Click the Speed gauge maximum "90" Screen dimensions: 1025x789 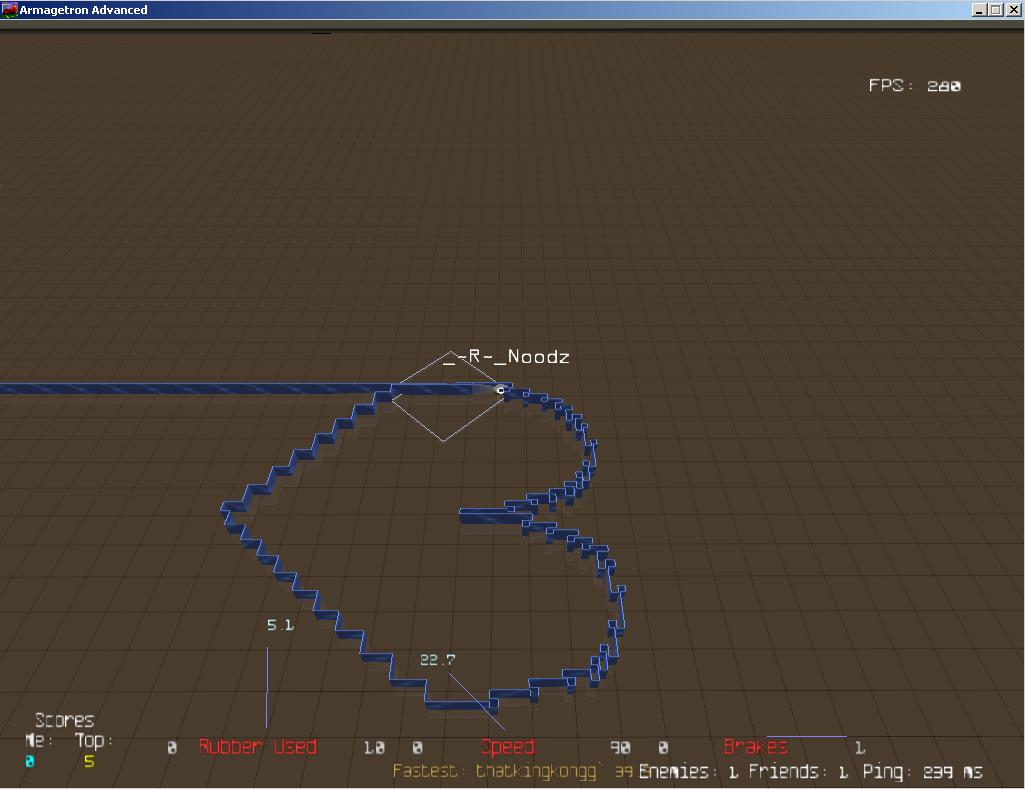pos(620,747)
